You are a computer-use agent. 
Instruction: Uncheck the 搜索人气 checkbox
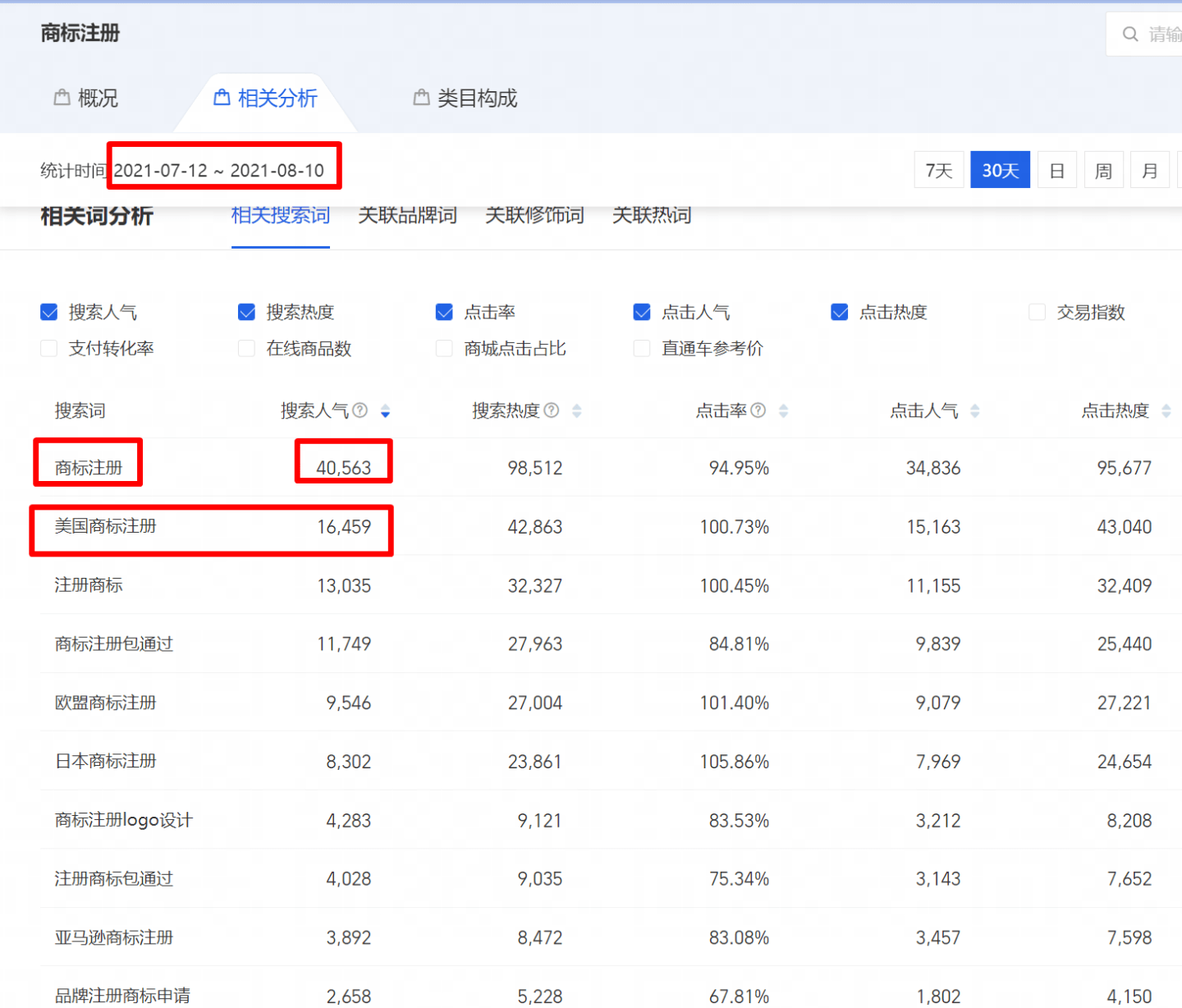coord(49,313)
